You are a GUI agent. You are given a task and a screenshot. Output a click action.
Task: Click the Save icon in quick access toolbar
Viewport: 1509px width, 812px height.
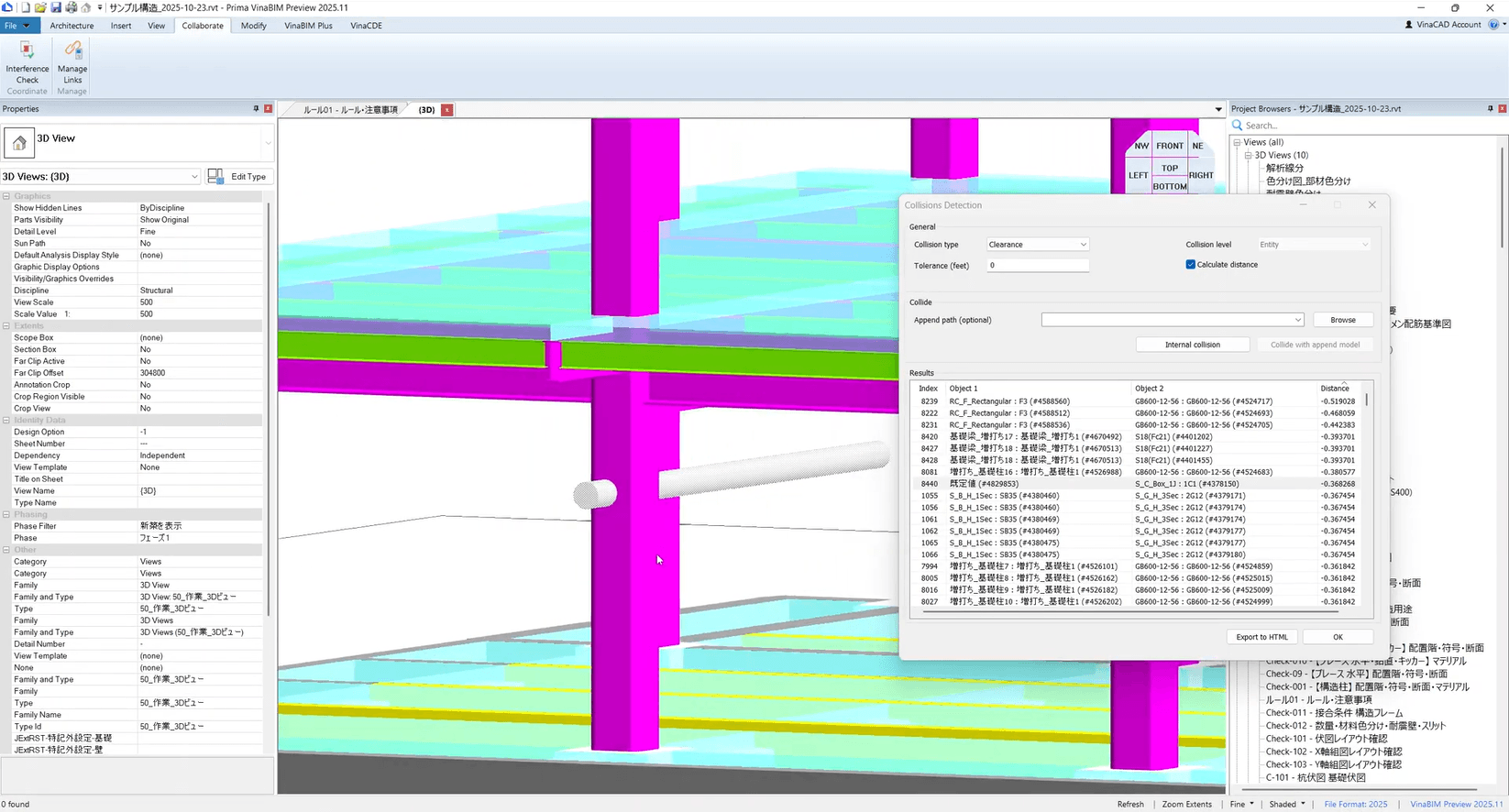pos(56,7)
